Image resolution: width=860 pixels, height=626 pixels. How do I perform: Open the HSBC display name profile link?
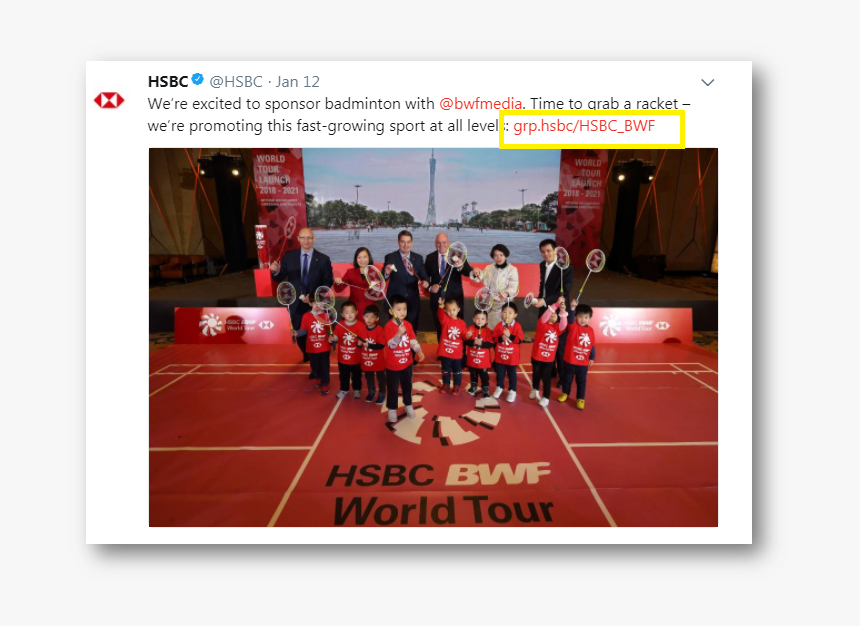coord(168,82)
